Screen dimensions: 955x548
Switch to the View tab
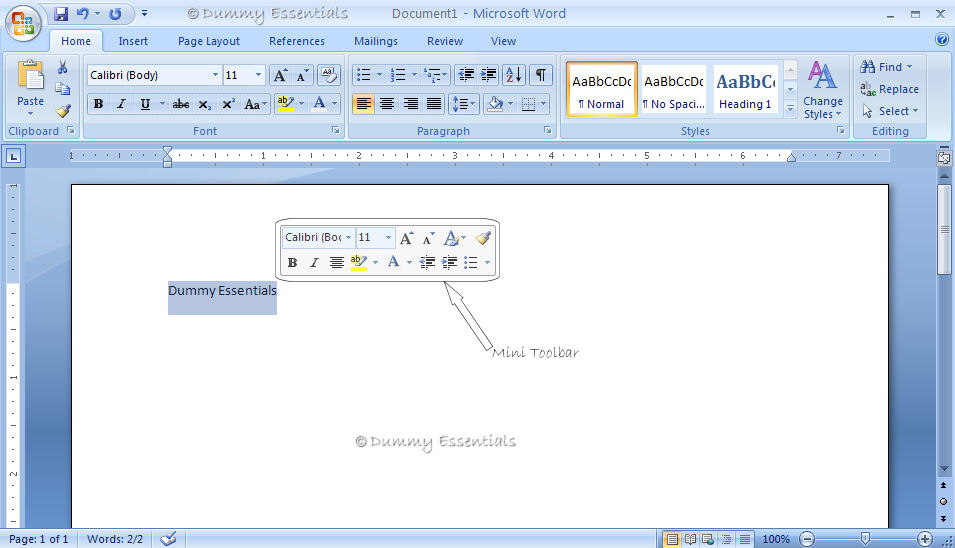coord(503,41)
